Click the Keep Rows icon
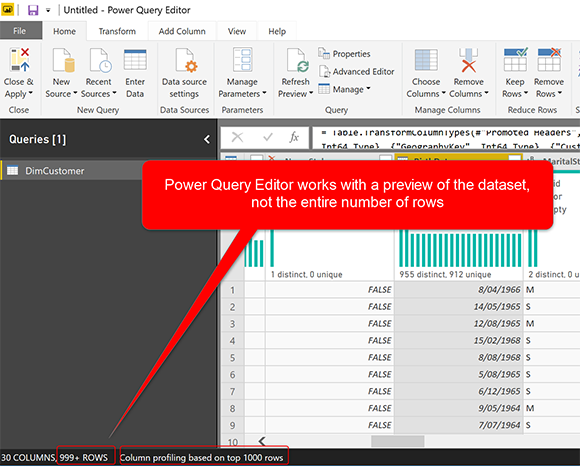Viewport: 580px width, 466px height. pos(515,60)
